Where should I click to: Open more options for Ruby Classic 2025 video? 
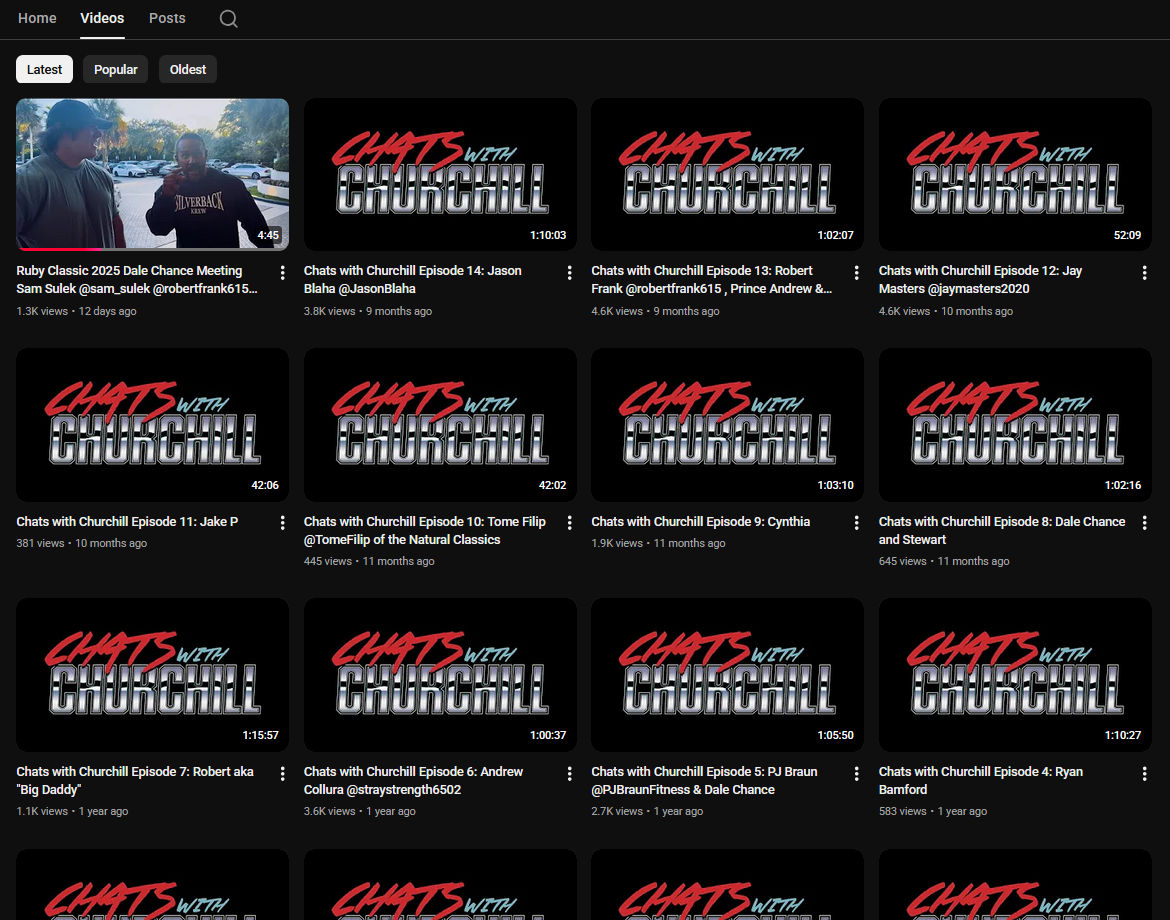(x=282, y=272)
